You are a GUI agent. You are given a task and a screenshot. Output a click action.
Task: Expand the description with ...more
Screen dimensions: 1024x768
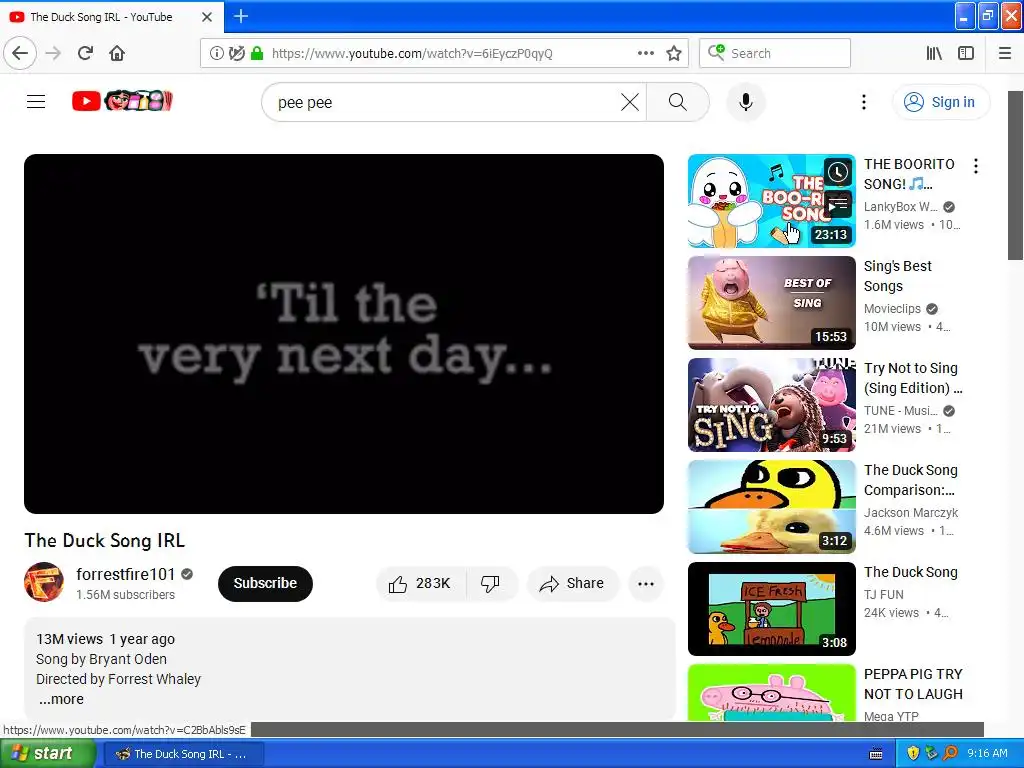click(x=61, y=699)
